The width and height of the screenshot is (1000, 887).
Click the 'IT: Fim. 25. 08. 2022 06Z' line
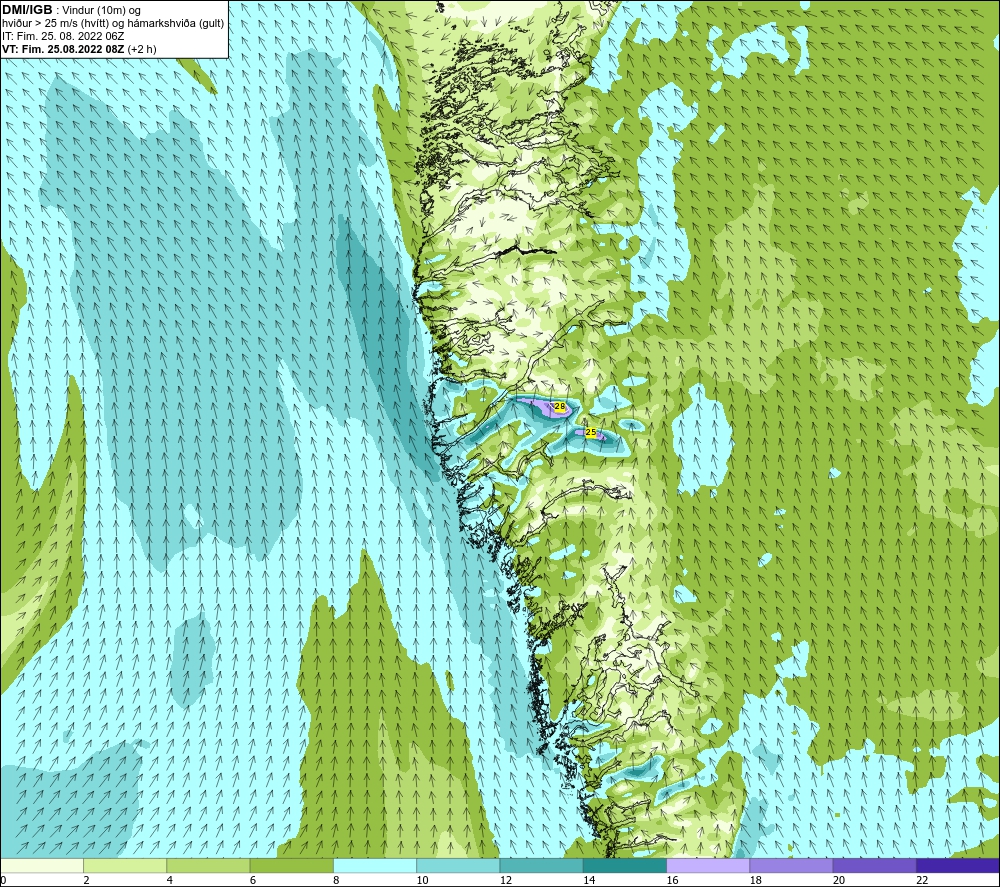point(63,36)
